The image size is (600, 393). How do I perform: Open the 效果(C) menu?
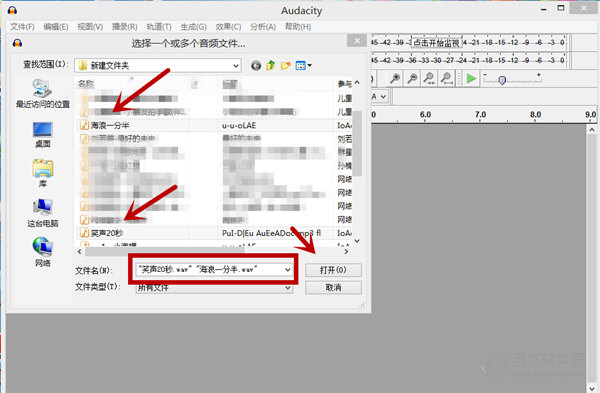228,27
